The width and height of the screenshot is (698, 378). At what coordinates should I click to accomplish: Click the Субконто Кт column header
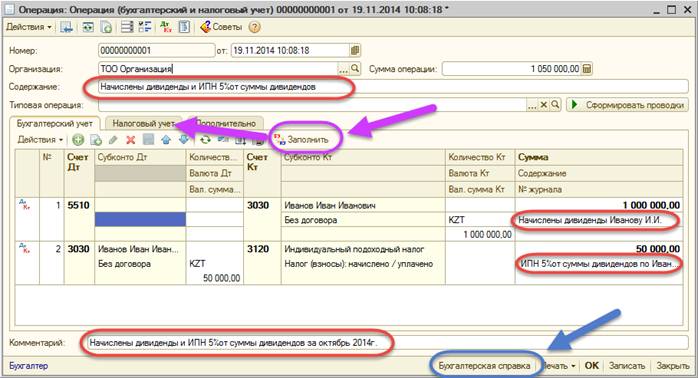(x=363, y=157)
